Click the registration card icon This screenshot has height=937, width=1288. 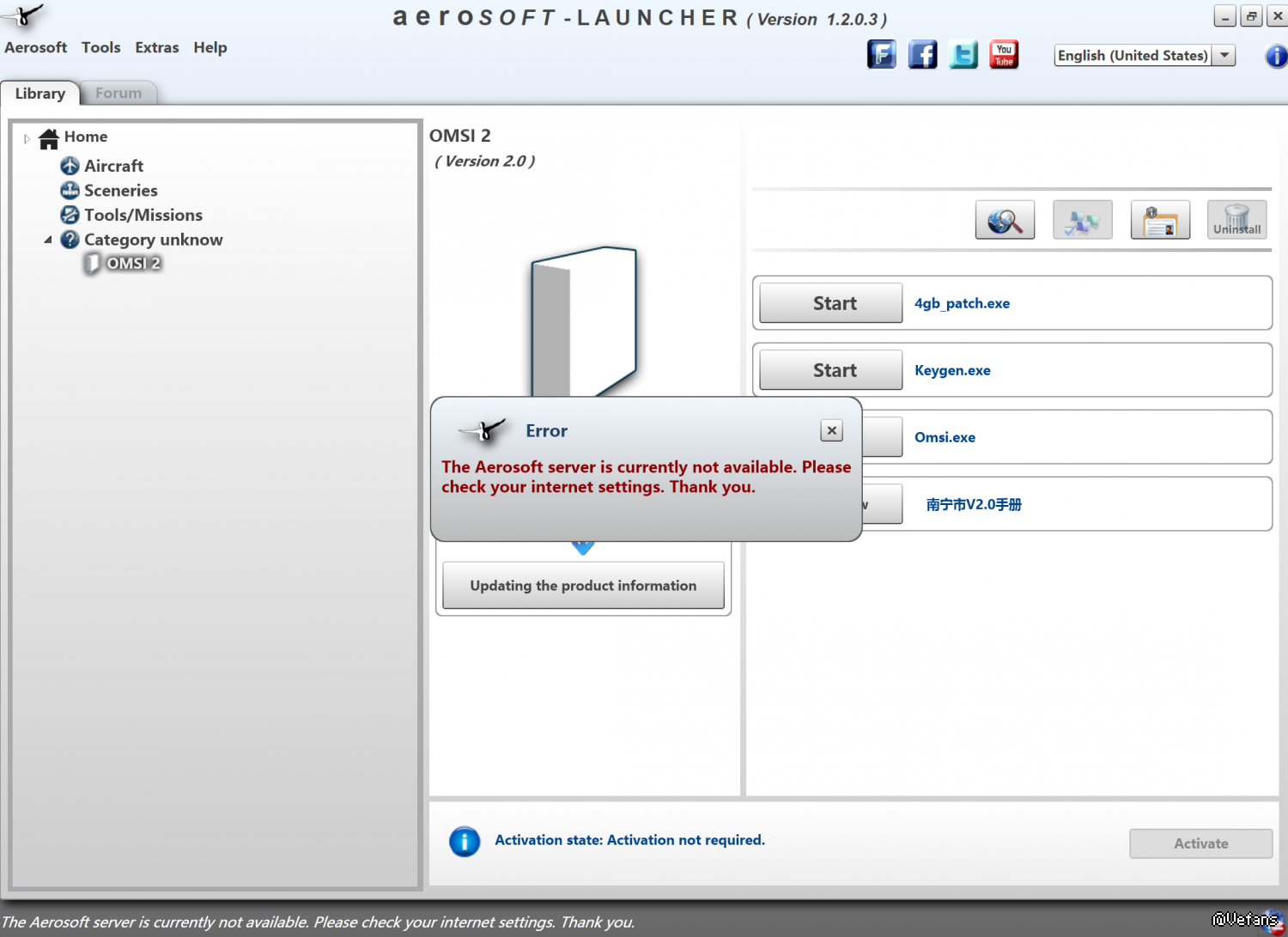pyautogui.click(x=1159, y=221)
